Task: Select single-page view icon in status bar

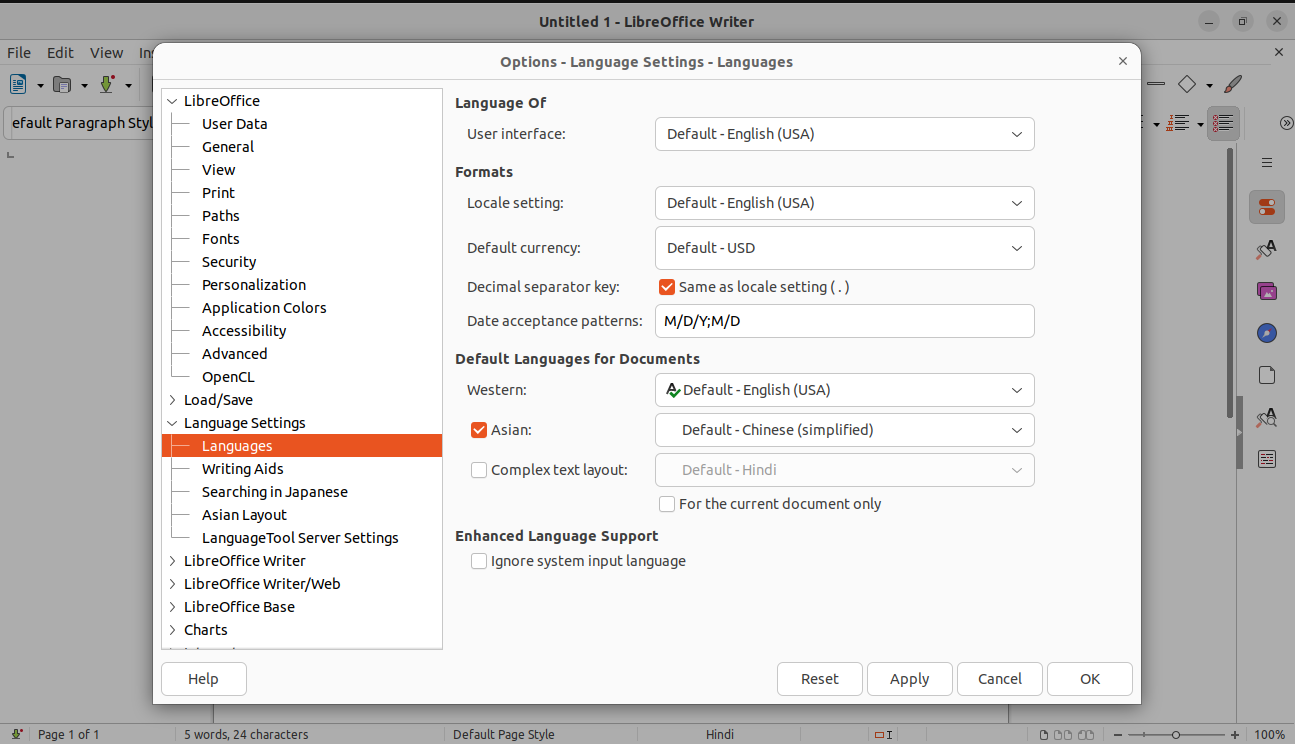Action: pyautogui.click(x=1043, y=735)
